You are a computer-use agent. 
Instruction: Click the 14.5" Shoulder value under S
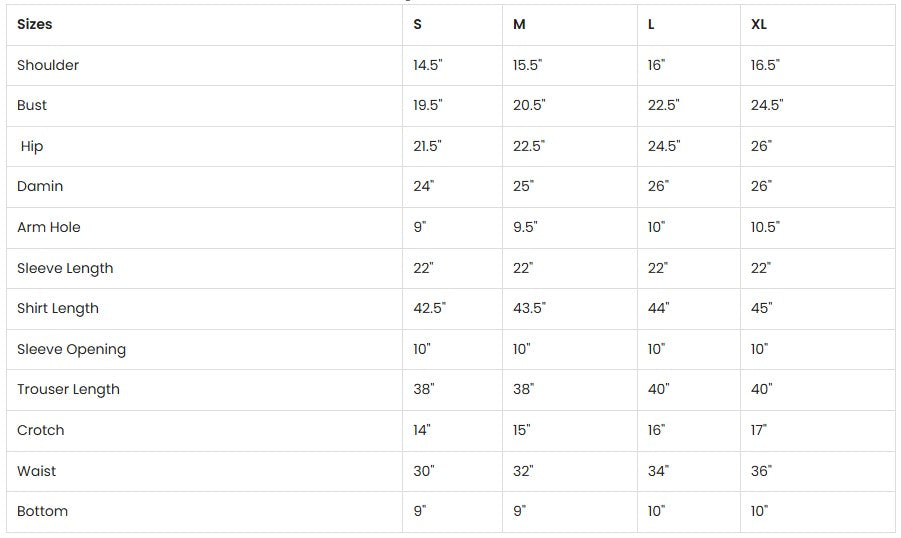[x=428, y=65]
